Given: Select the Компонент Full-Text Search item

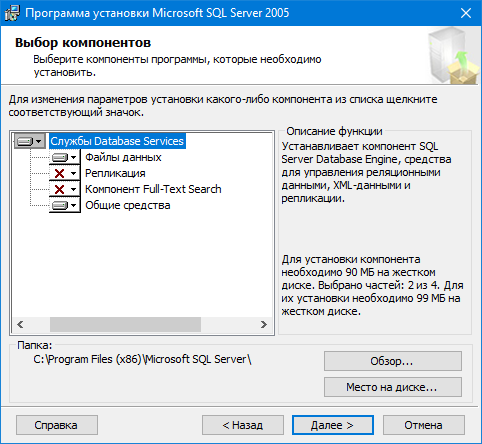Looking at the screenshot, I should pyautogui.click(x=153, y=189).
